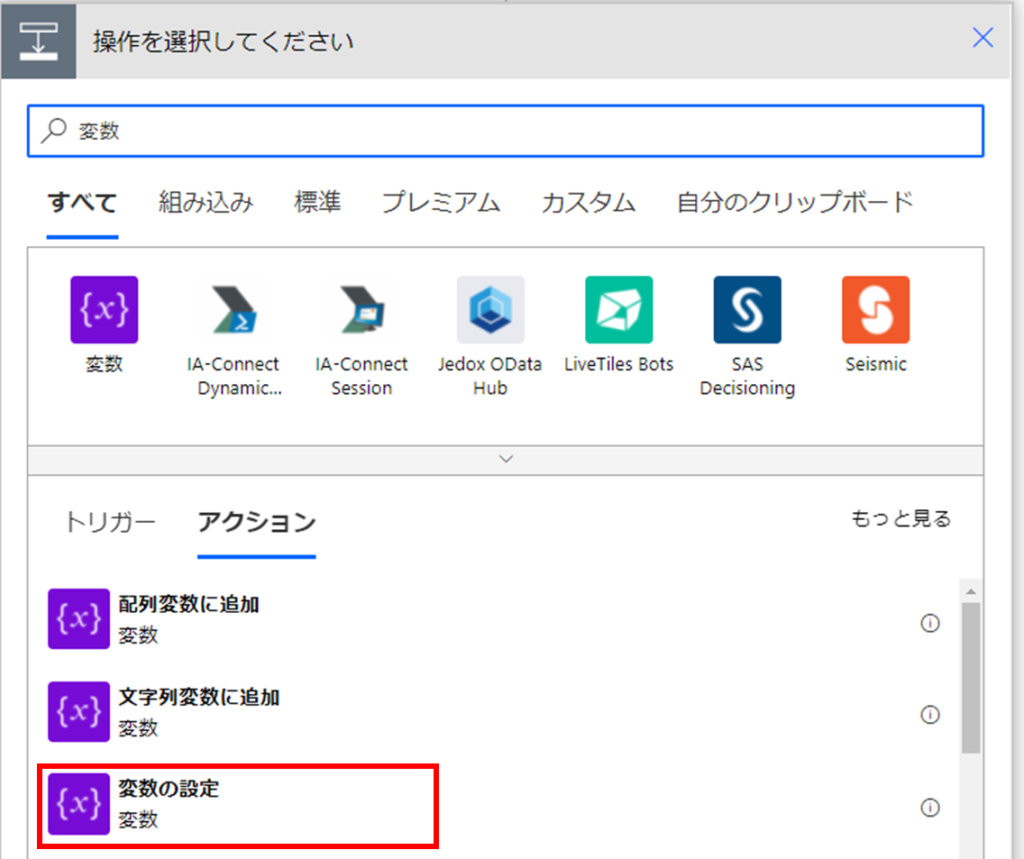Select the 変数 connector icon
Screen dimensions: 1024x859
click(104, 310)
